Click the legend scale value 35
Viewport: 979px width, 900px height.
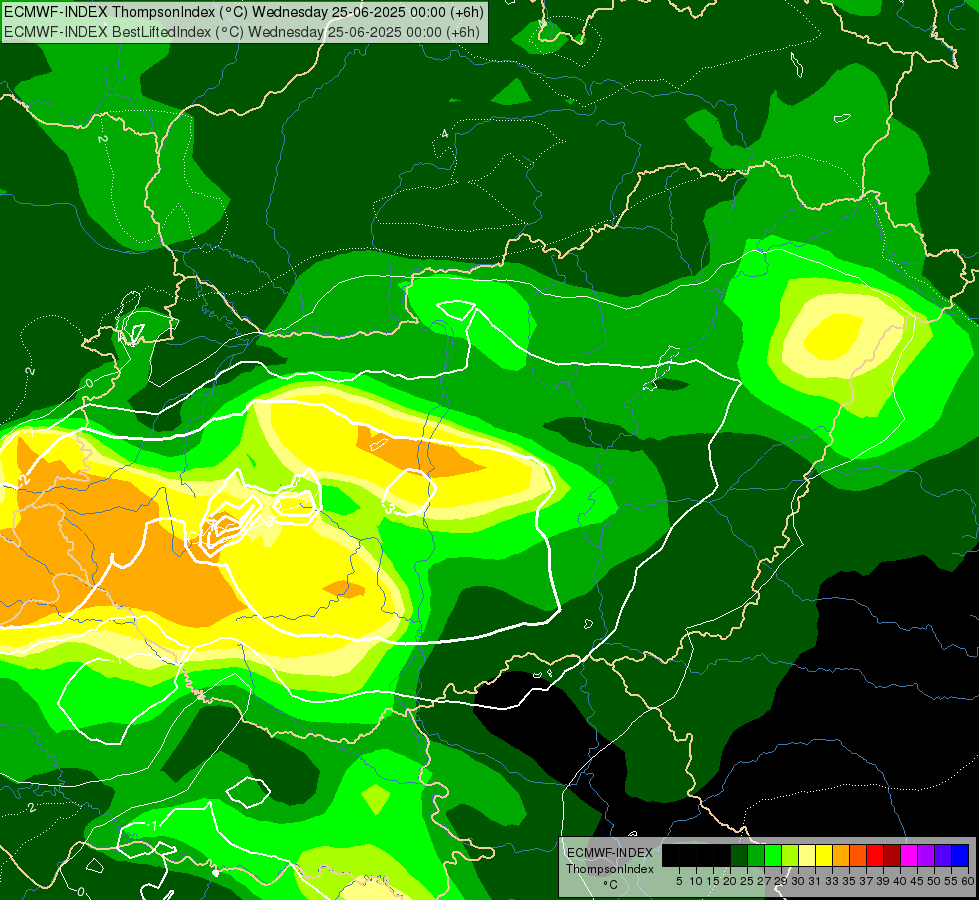[x=850, y=881]
